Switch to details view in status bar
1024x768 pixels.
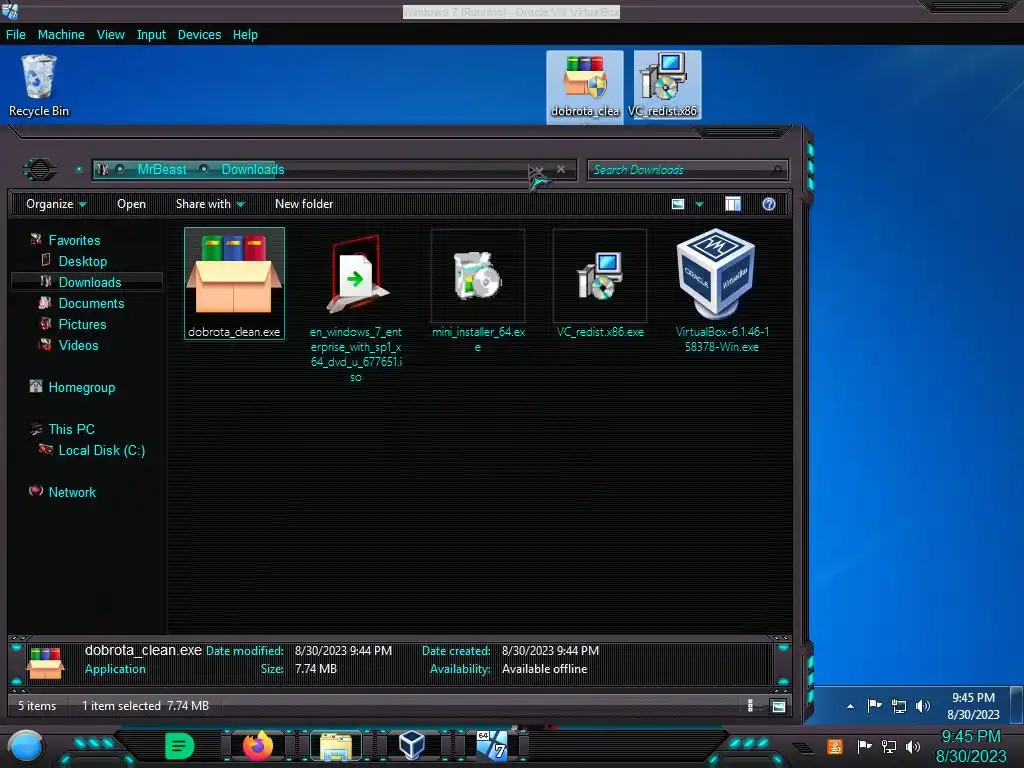point(750,705)
